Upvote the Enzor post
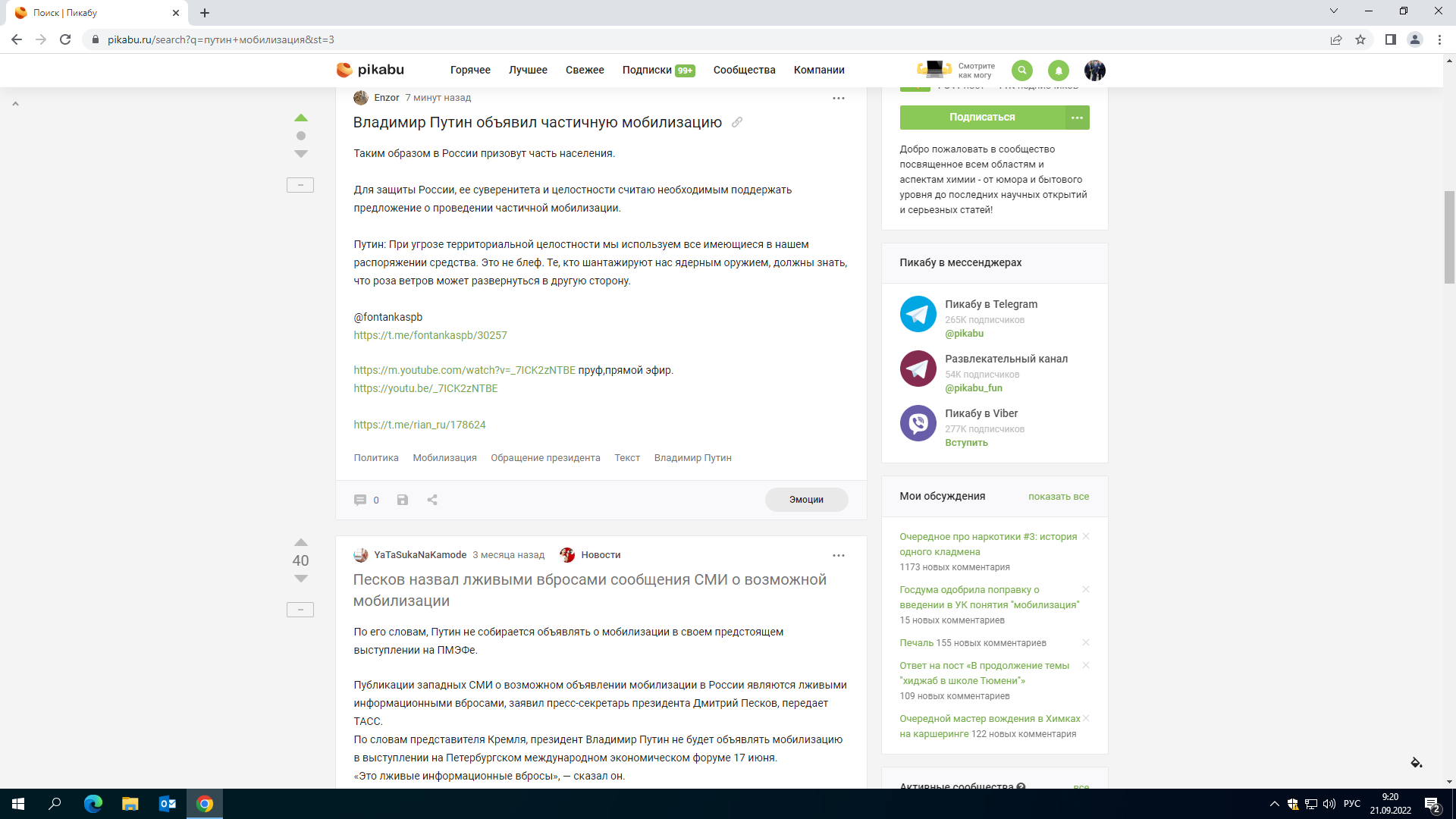Screen dimensions: 1456x819 pyautogui.click(x=301, y=118)
